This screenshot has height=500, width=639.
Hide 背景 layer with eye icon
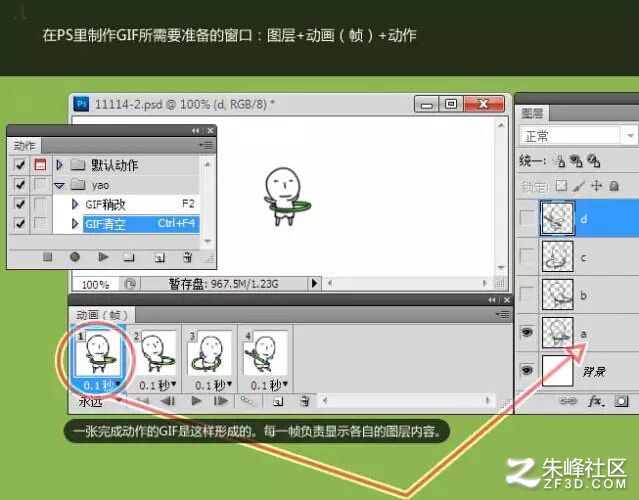tap(527, 370)
